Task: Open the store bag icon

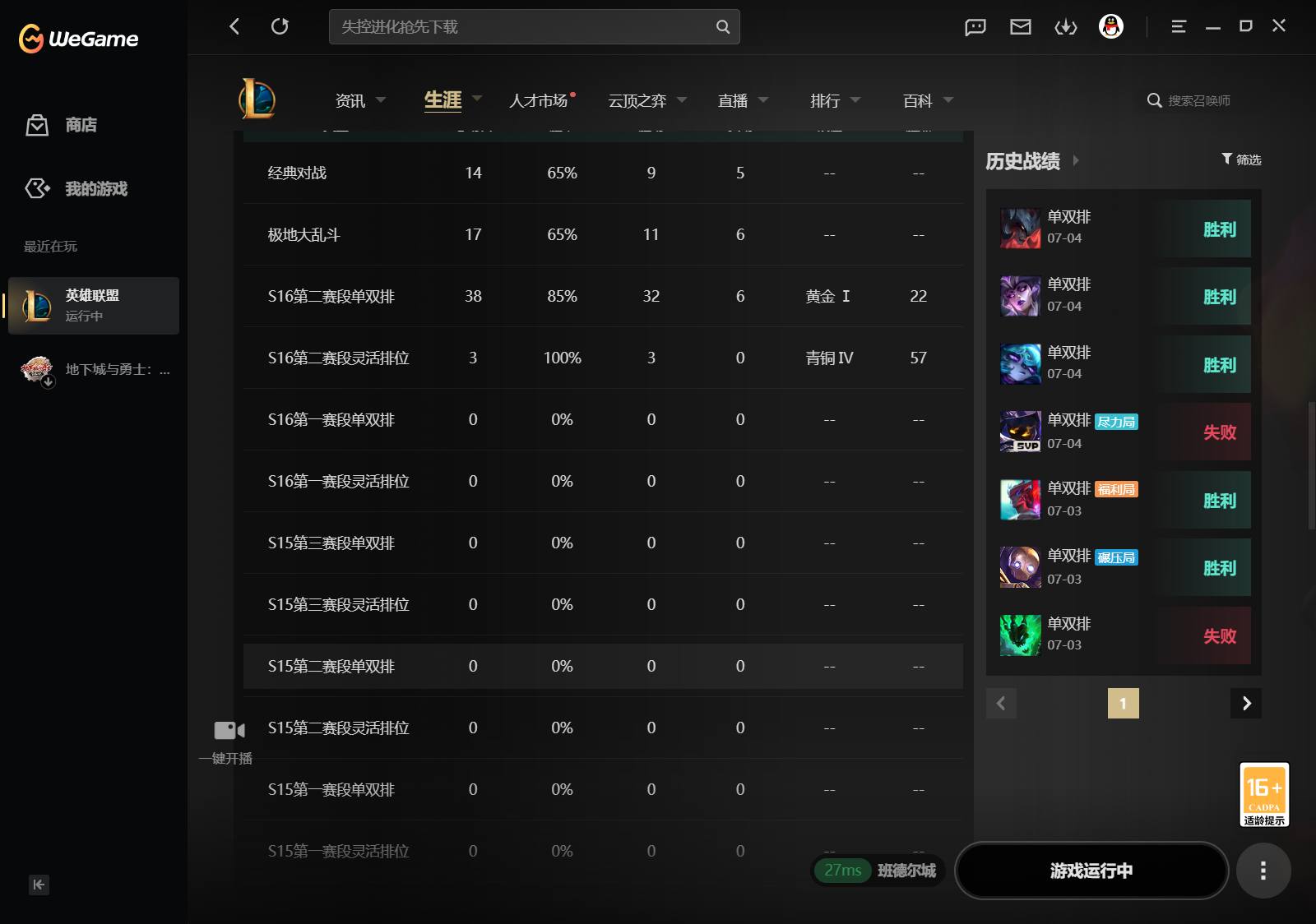Action: [x=37, y=125]
